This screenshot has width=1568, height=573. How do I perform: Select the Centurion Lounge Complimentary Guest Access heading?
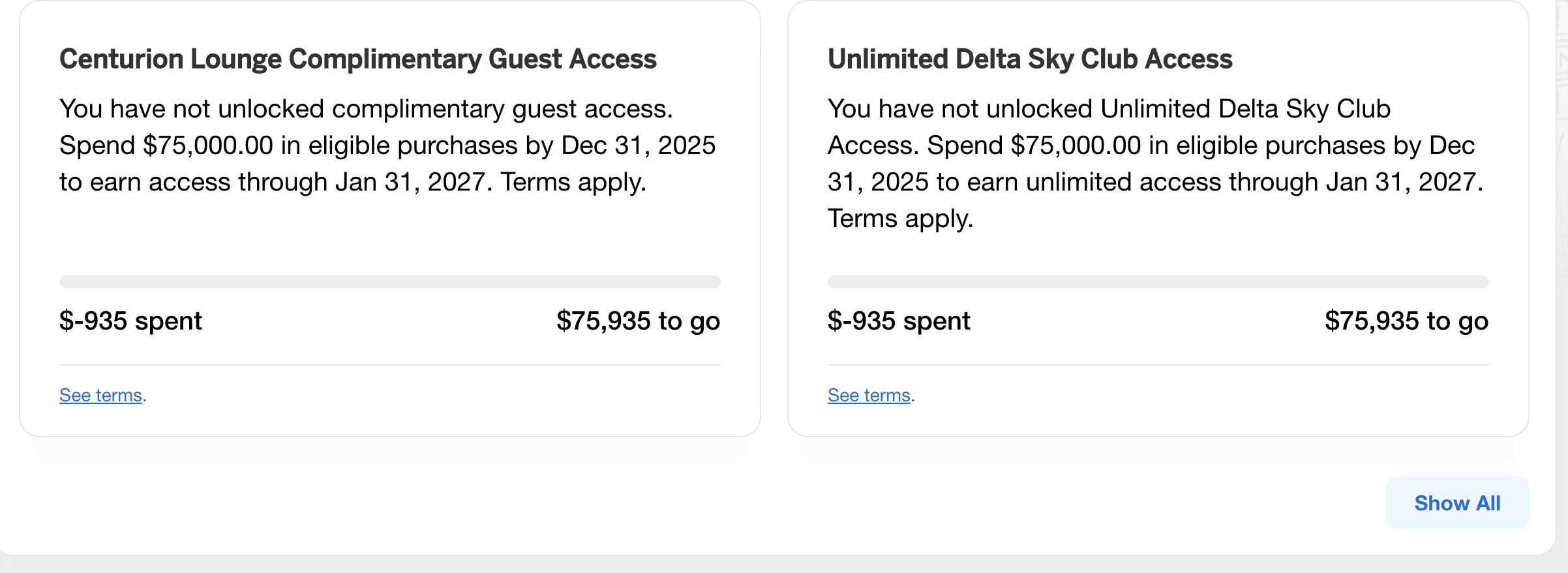coord(357,59)
